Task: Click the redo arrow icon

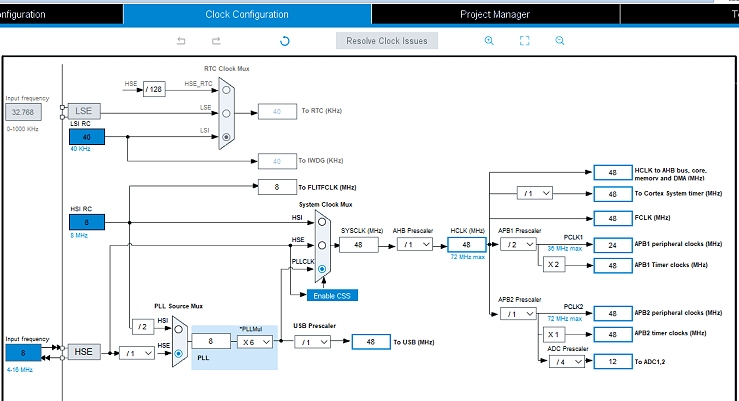Action: tap(216, 41)
